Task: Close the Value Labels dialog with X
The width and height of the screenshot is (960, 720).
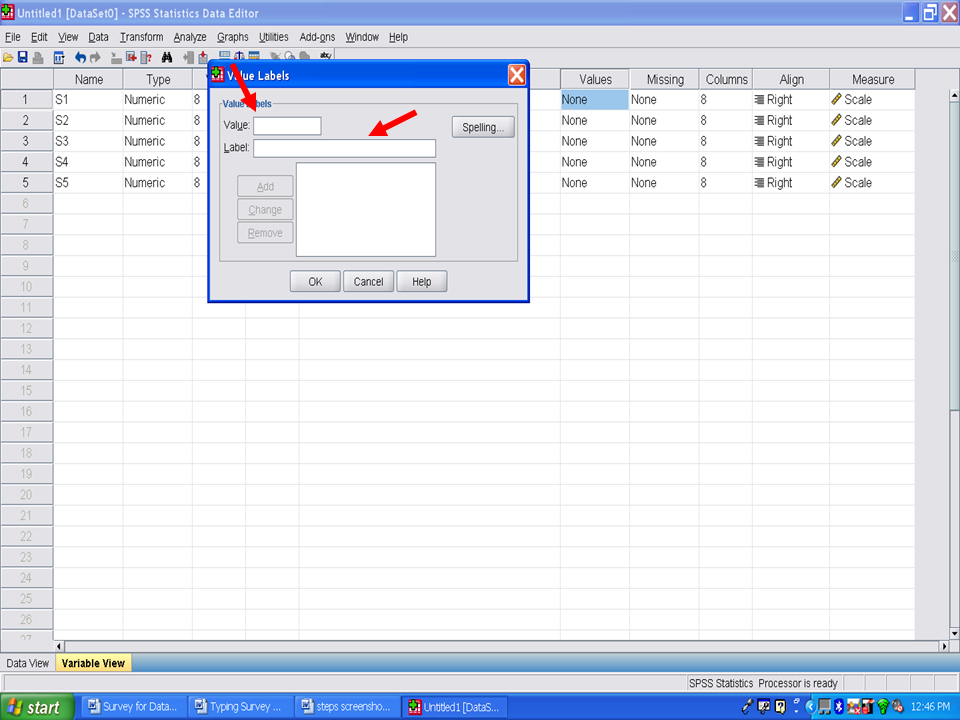Action: tap(516, 75)
